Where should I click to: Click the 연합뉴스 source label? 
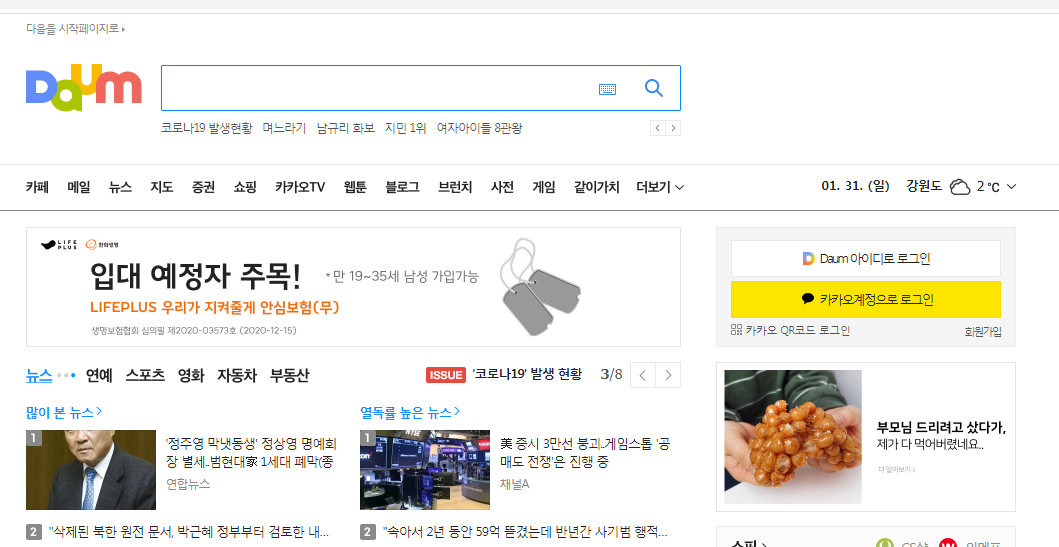click(x=188, y=484)
